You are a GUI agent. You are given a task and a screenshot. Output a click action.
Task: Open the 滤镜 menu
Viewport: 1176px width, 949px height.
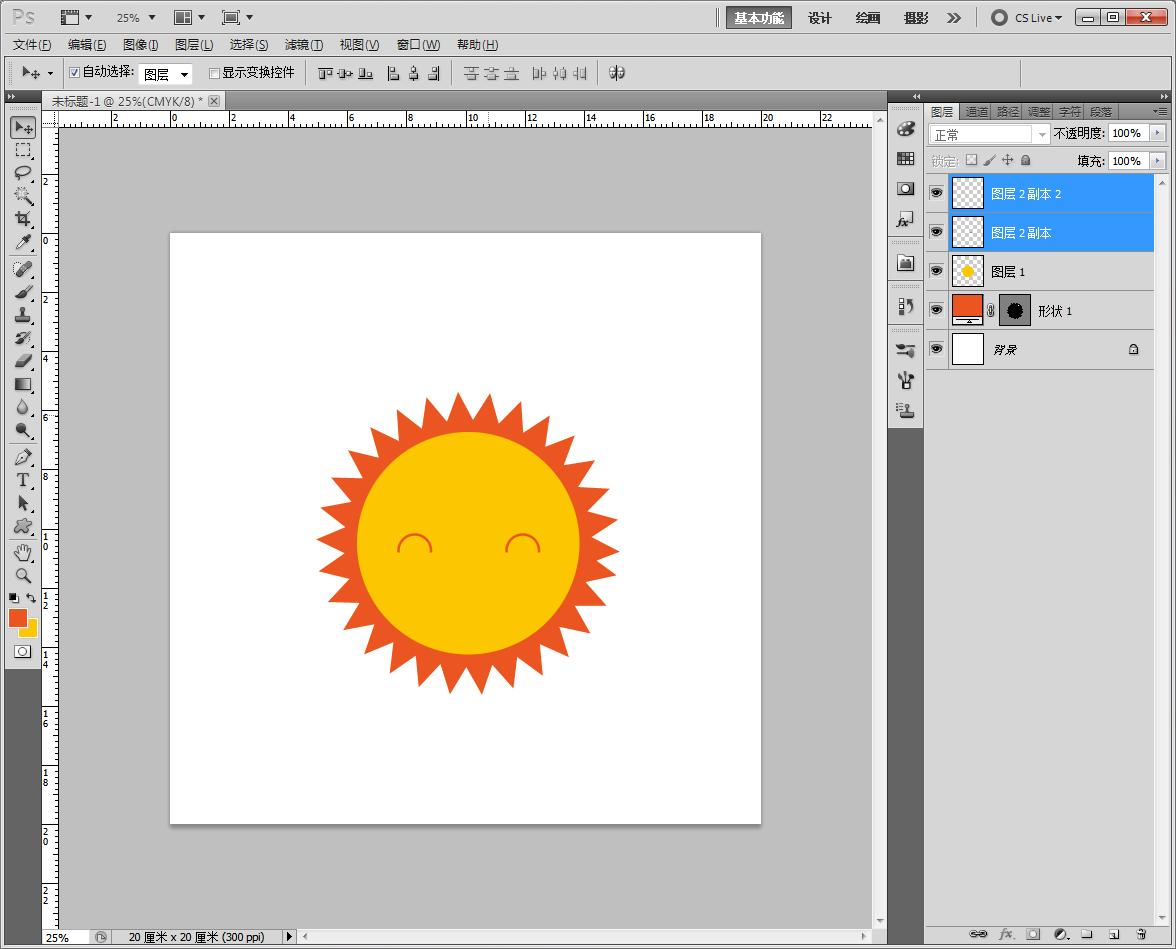303,45
